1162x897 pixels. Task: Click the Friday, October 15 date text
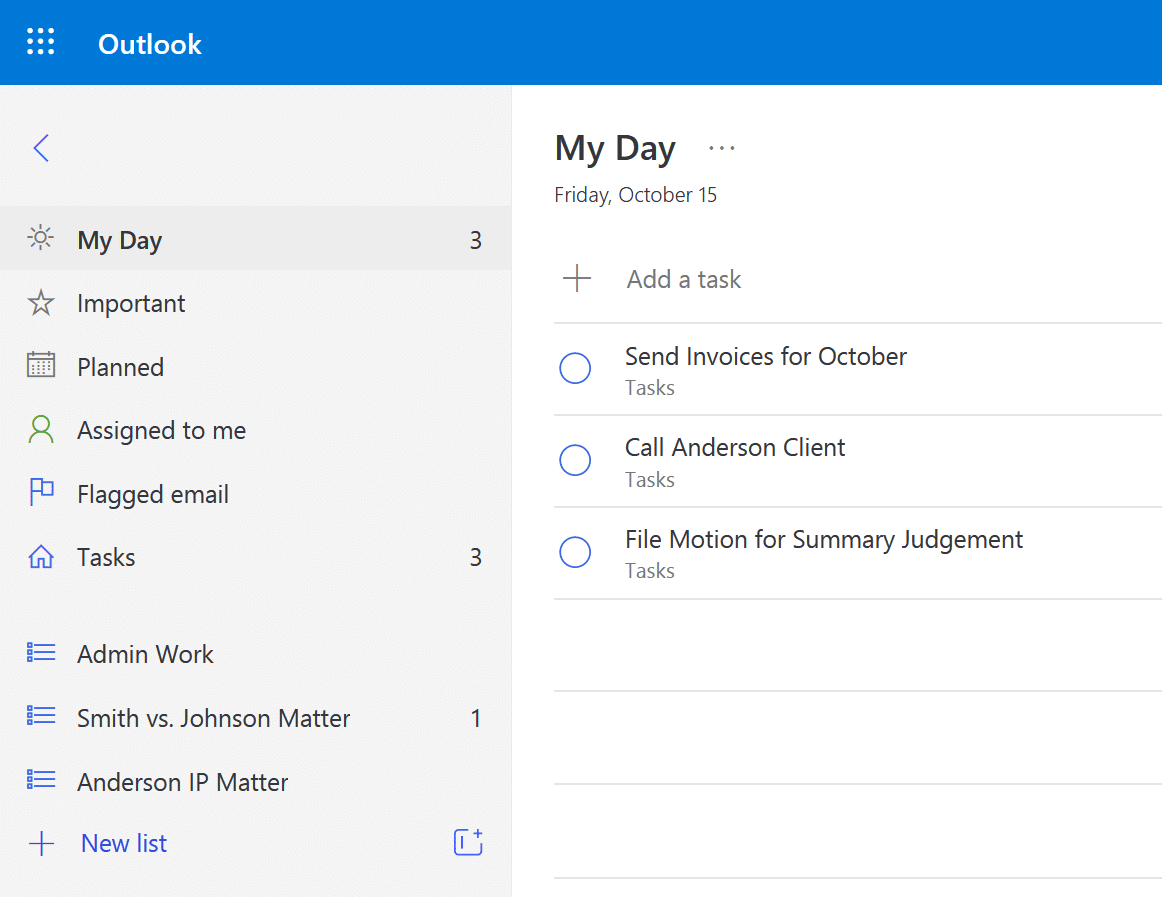(635, 195)
